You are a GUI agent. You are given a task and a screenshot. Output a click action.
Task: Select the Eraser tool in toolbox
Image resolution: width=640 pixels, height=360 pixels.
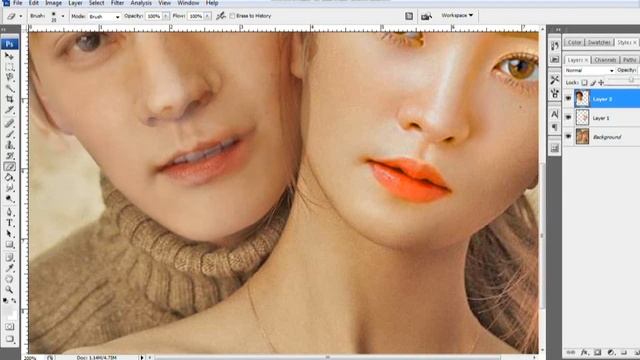tap(9, 167)
